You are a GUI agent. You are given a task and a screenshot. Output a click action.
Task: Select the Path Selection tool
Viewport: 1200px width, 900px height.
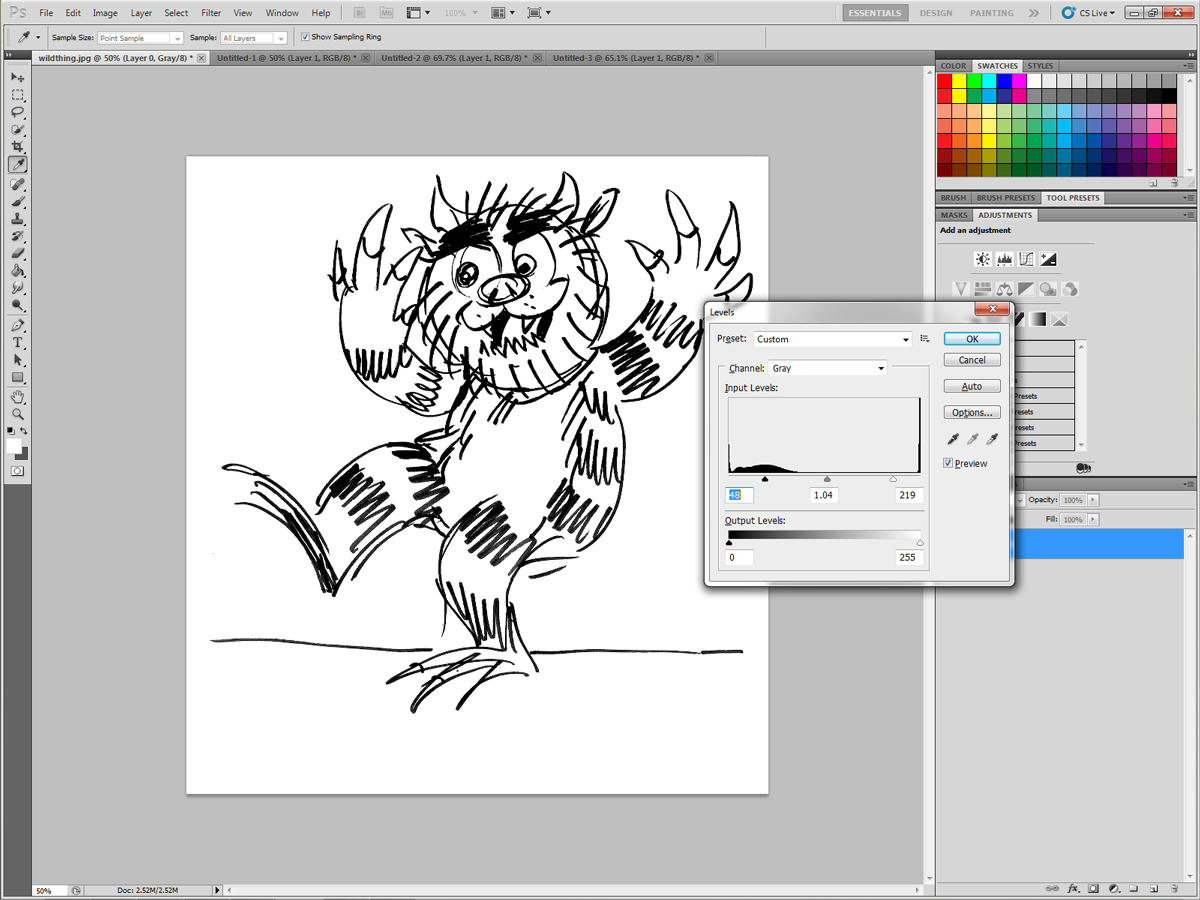pyautogui.click(x=18, y=360)
